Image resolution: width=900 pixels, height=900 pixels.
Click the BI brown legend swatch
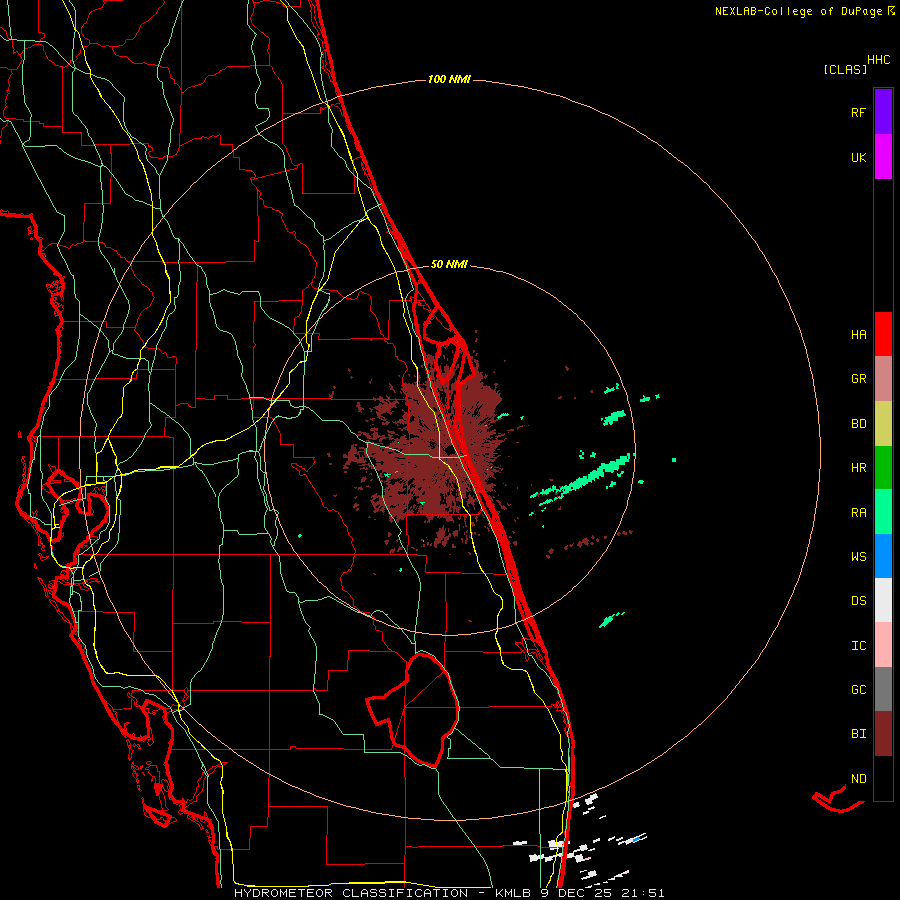883,734
